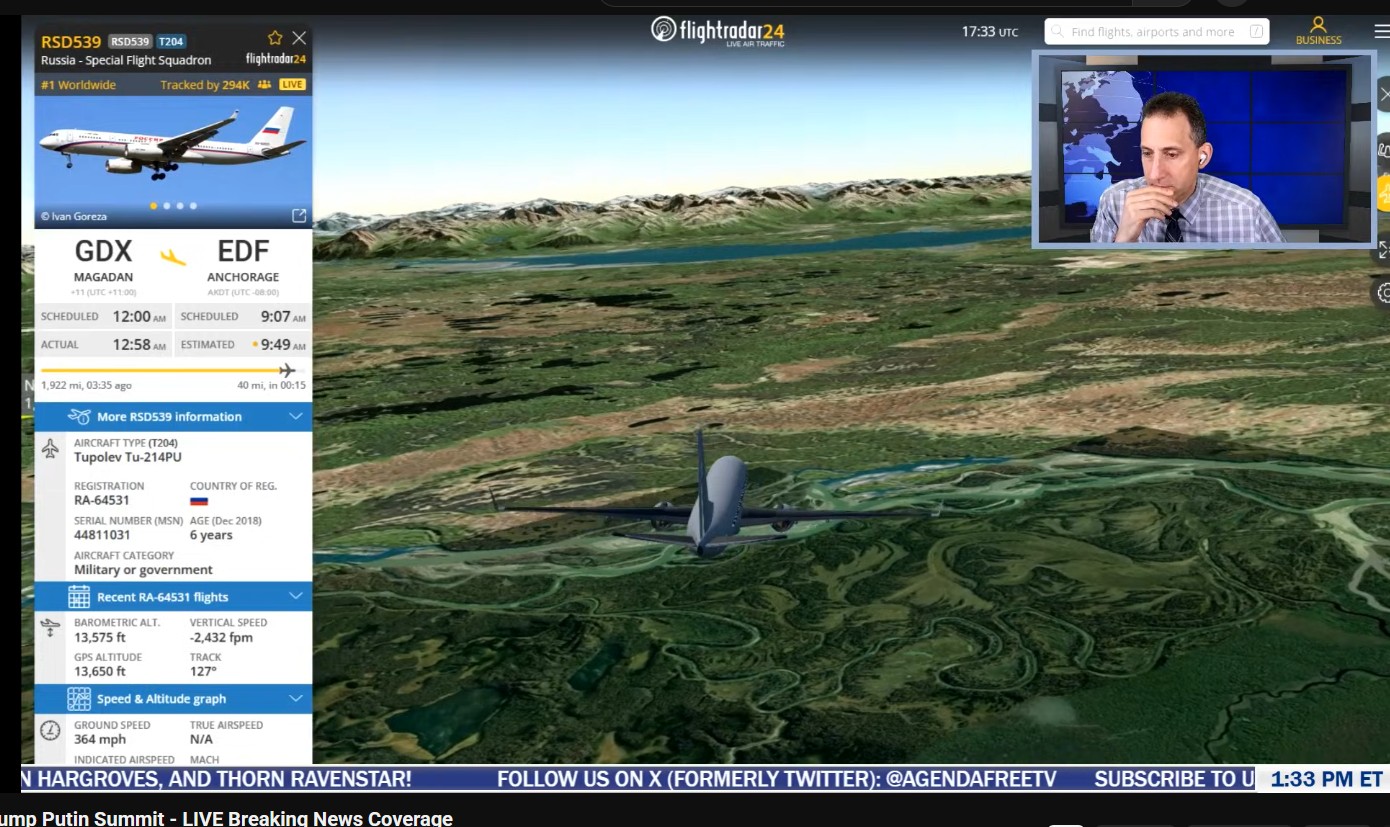Click the 40 mi, in 00:15 remaining text

(x=271, y=385)
